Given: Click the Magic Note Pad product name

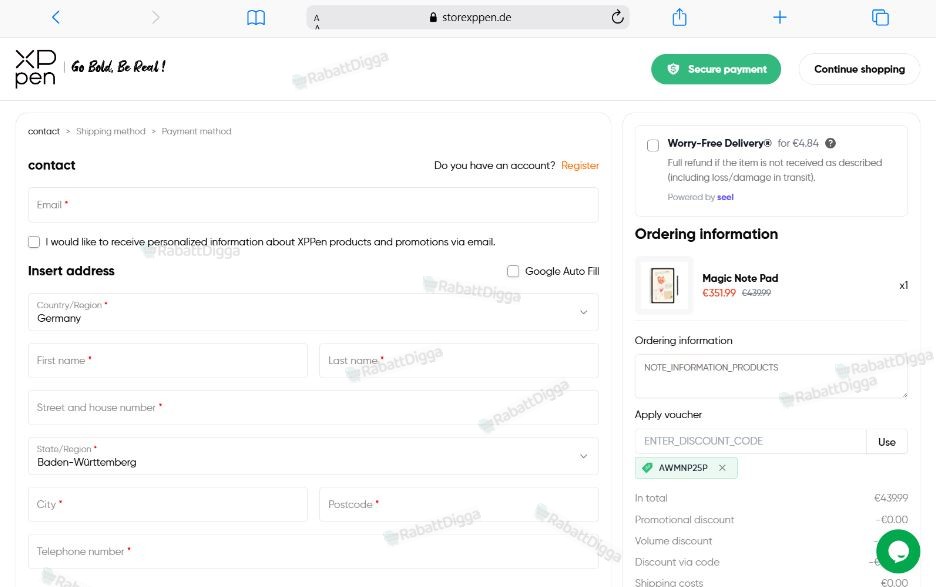Looking at the screenshot, I should [740, 278].
